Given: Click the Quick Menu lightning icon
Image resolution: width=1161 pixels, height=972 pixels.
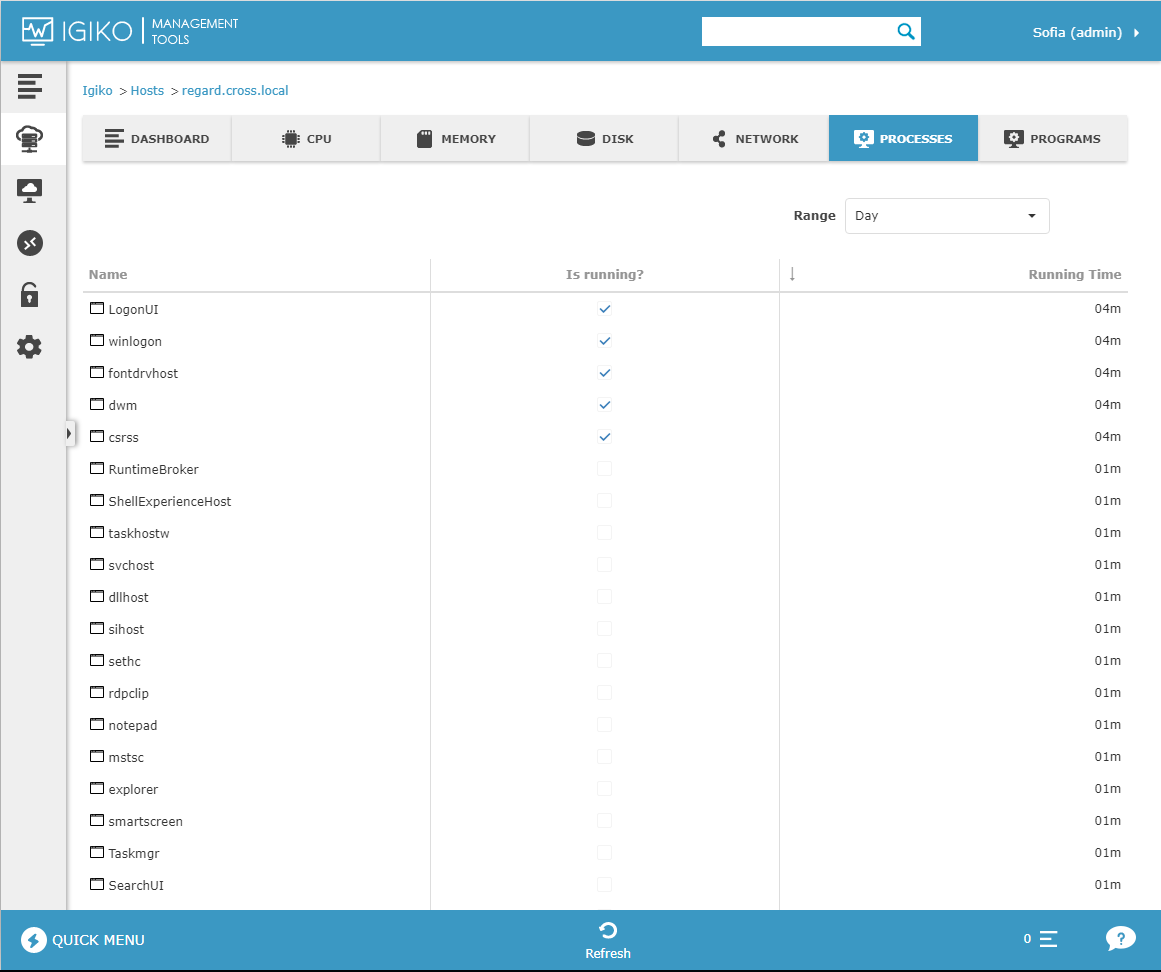Looking at the screenshot, I should click(34, 940).
